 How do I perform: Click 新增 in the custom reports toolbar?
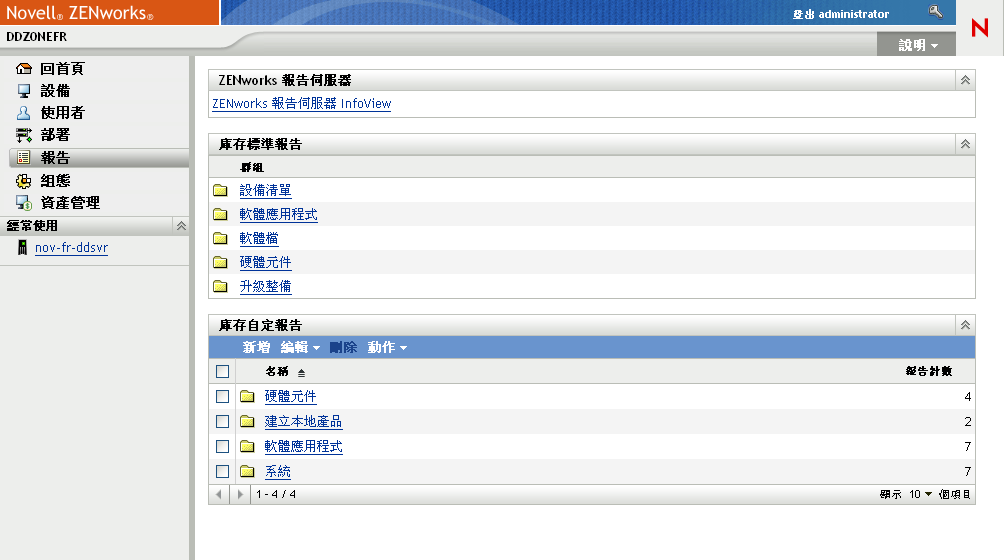pos(256,348)
